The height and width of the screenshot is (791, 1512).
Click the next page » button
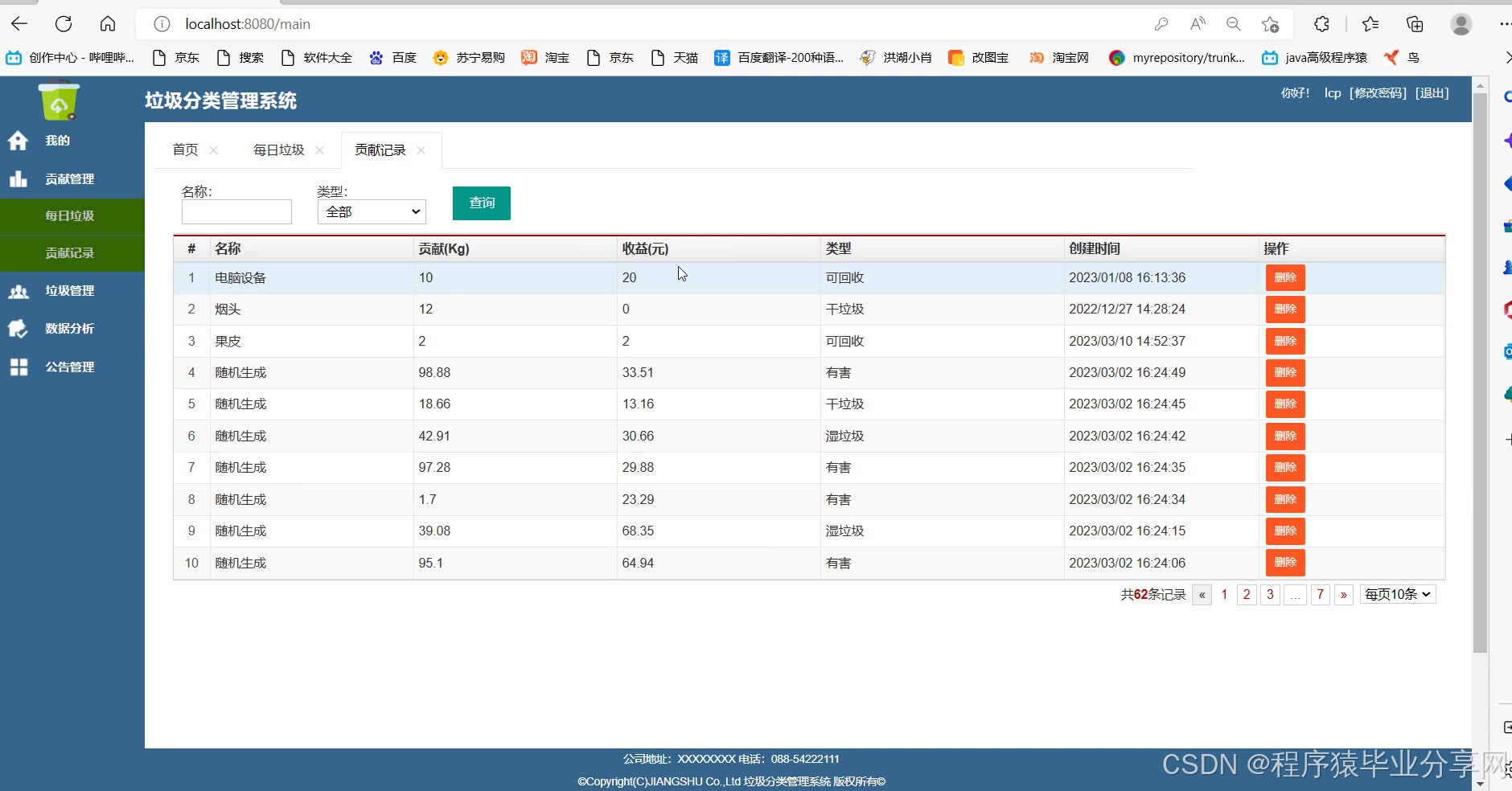(1344, 595)
